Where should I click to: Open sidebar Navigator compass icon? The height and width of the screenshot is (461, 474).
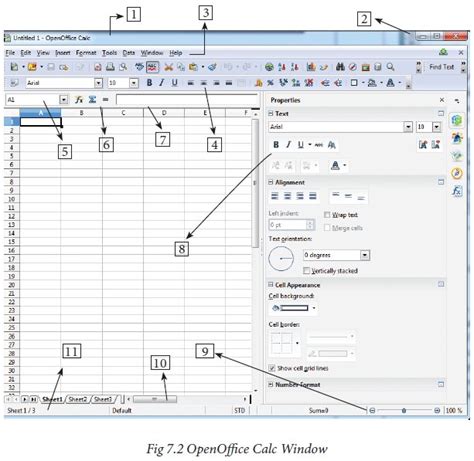tap(457, 173)
